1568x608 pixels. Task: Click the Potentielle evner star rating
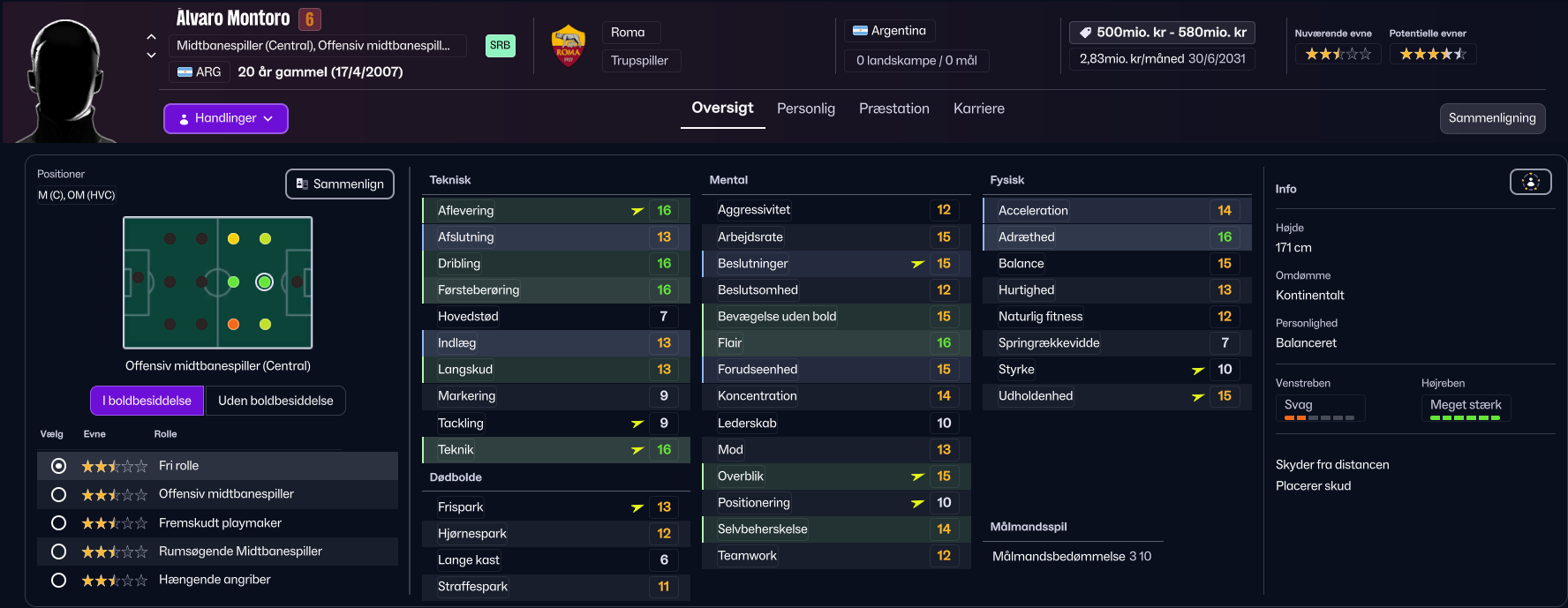pos(1433,54)
